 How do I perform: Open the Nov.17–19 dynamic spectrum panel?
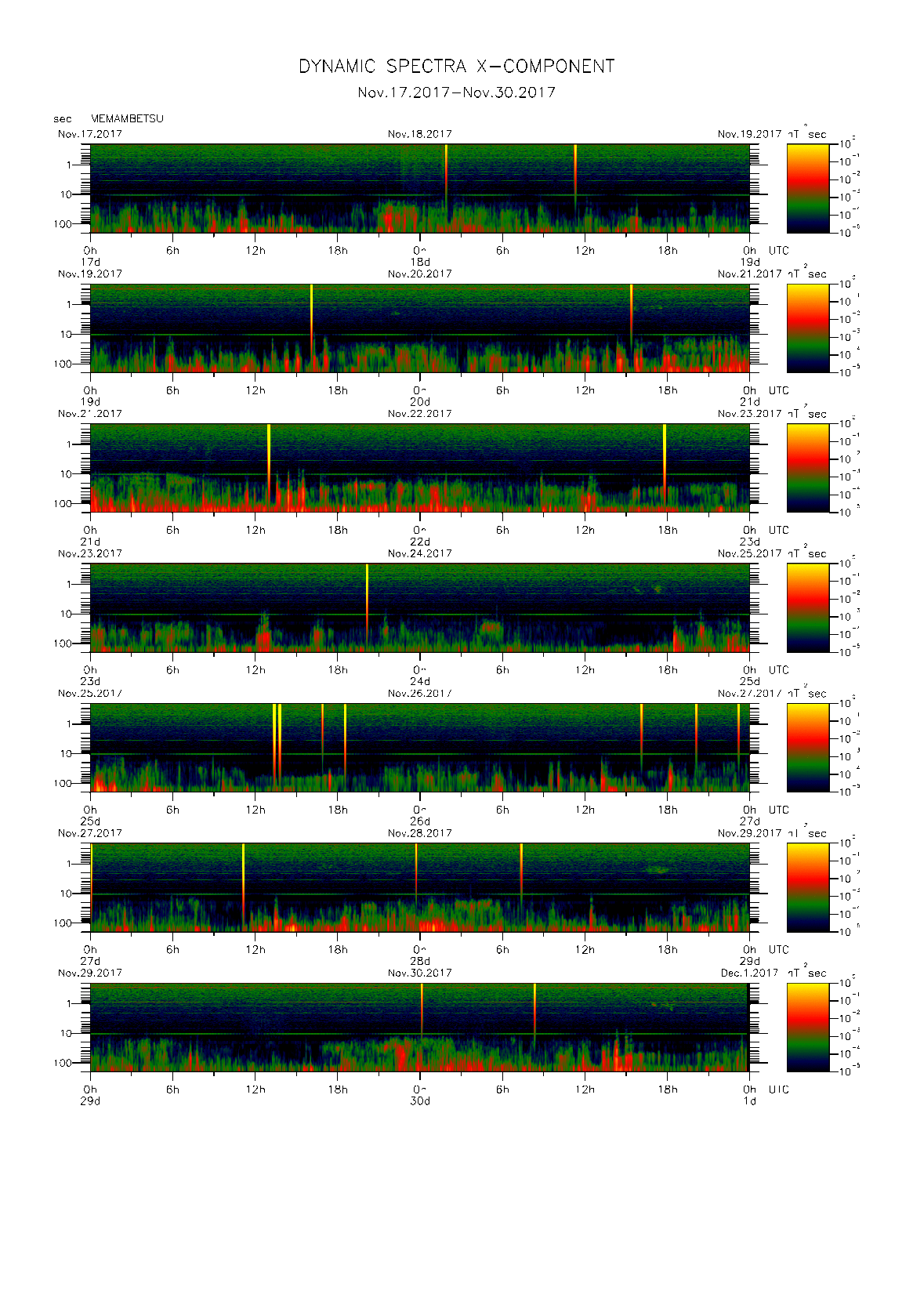[x=420, y=188]
